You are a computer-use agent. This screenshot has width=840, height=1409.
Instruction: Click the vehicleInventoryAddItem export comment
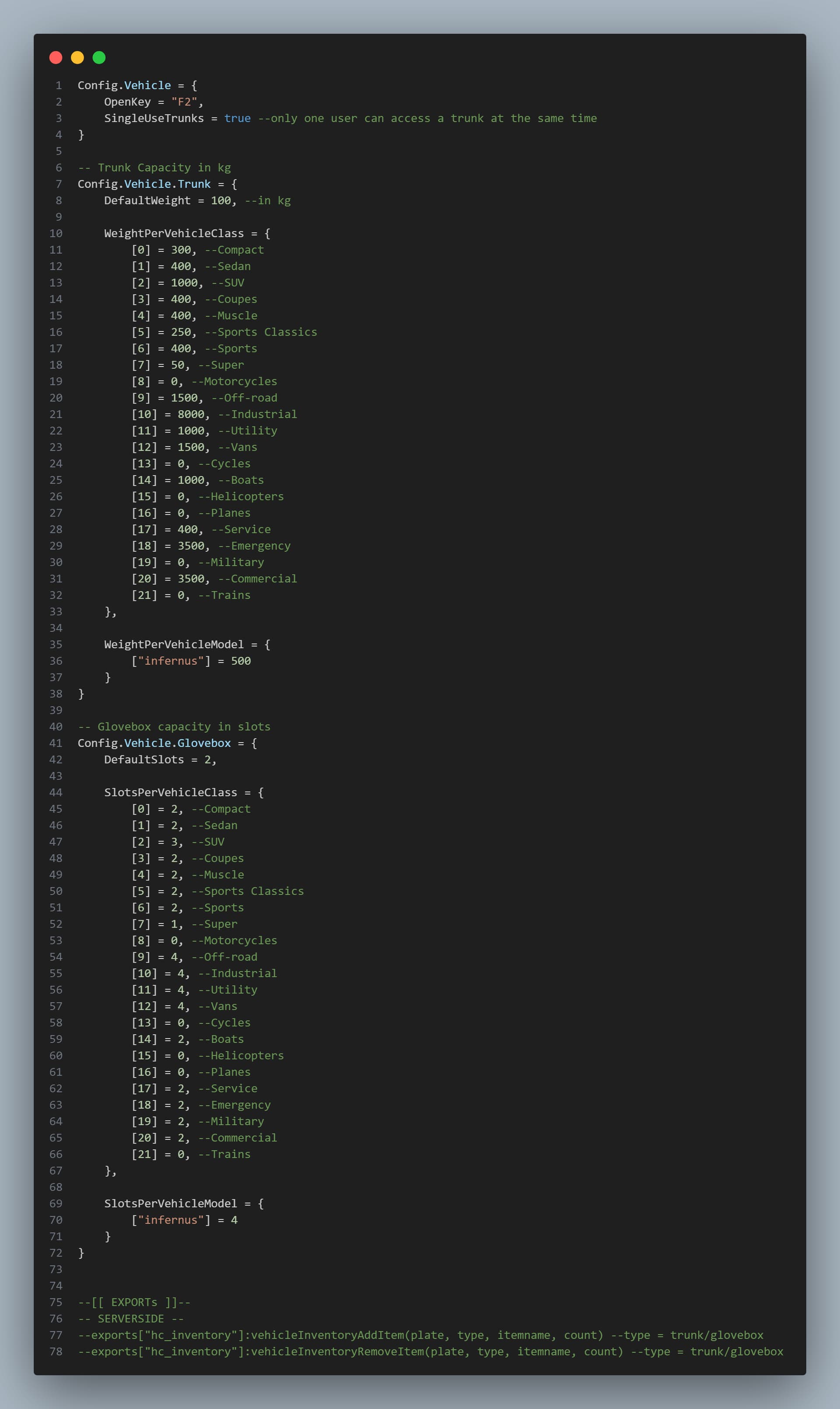pyautogui.click(x=420, y=1335)
